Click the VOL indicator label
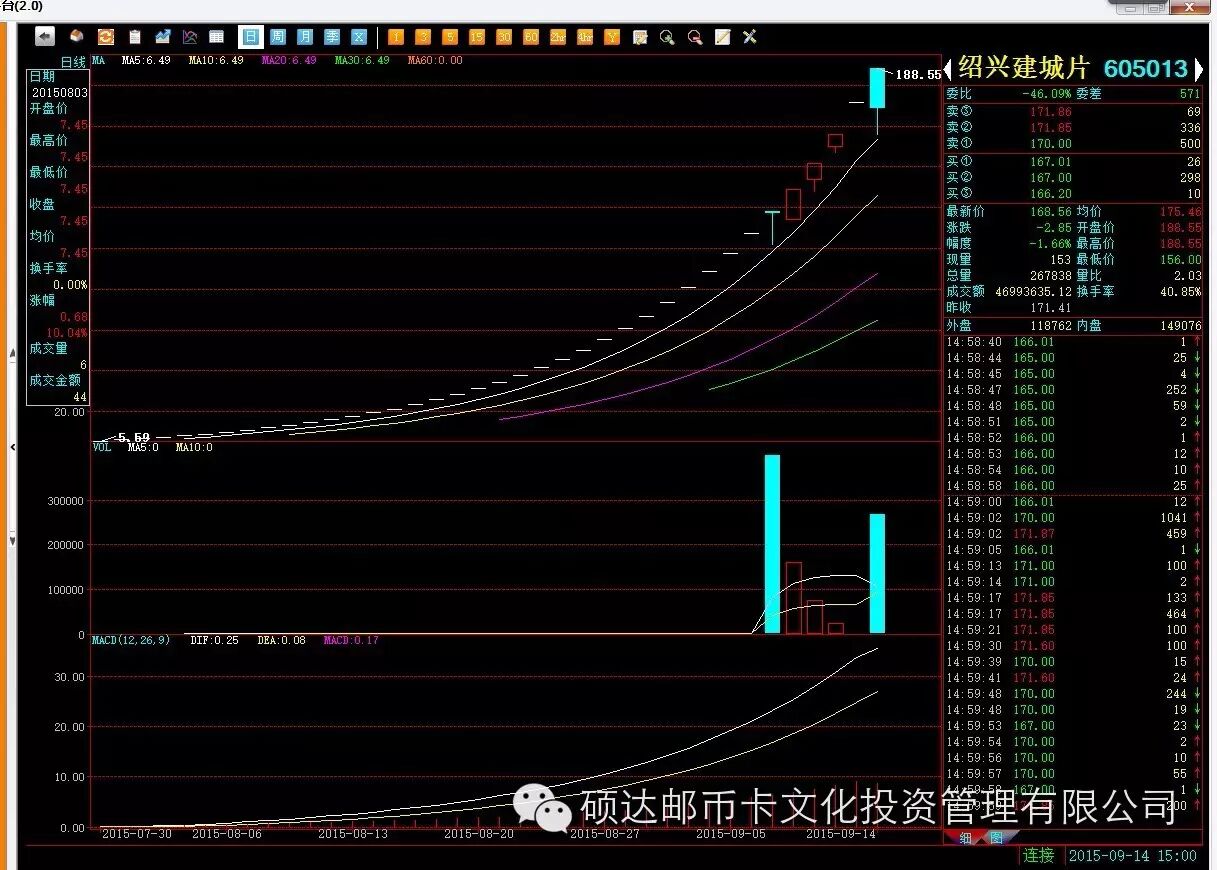Image resolution: width=1217 pixels, height=870 pixels. click(102, 448)
